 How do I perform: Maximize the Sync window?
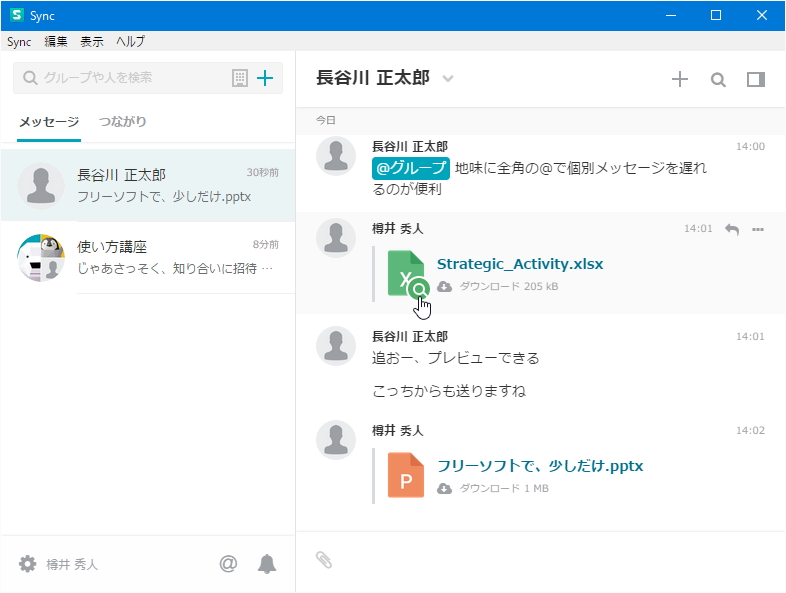point(716,16)
